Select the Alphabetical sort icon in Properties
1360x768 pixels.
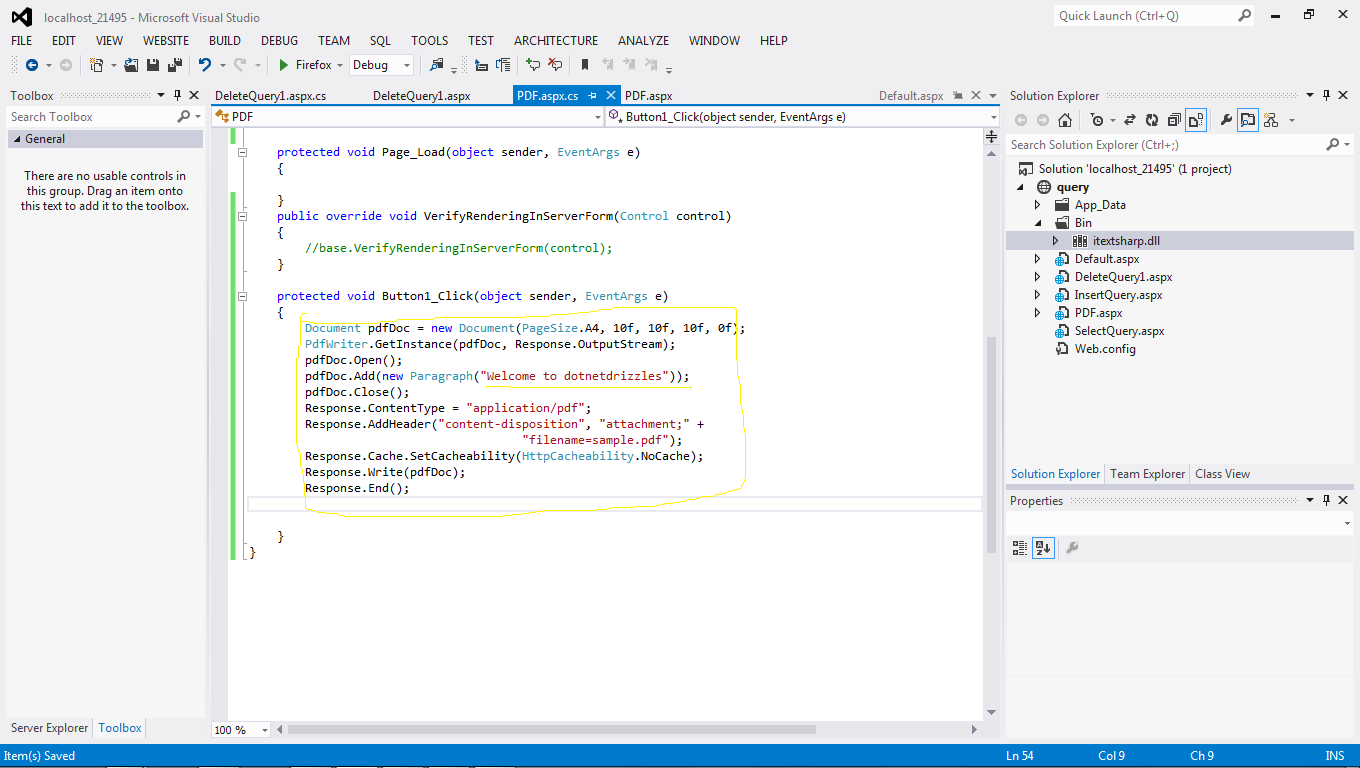pos(1041,547)
